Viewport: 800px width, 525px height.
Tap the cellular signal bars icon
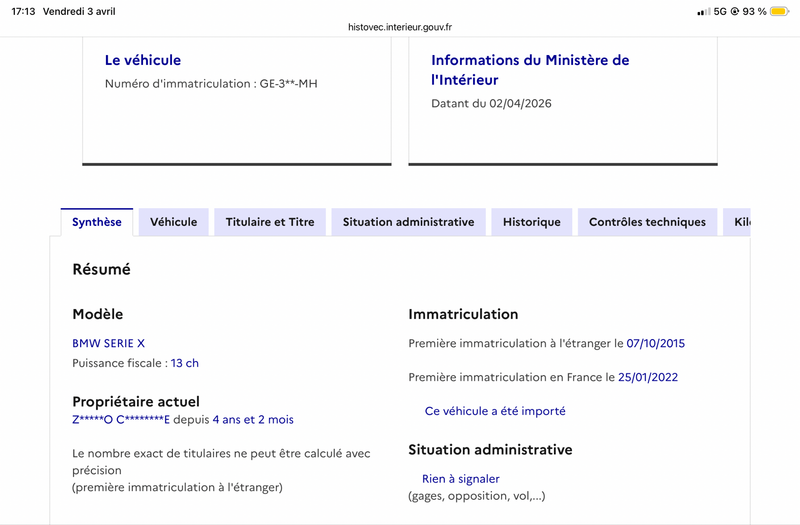click(x=704, y=11)
